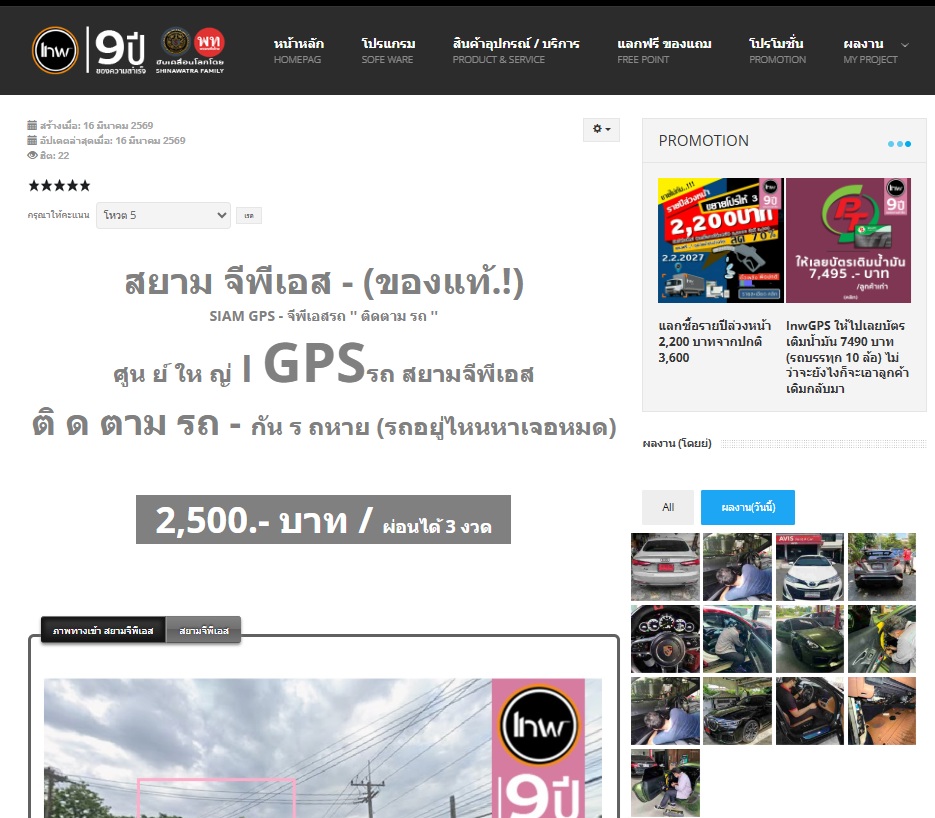Open Porsche steering wheel dashboard thumbnail
935x818 pixels.
(665, 639)
